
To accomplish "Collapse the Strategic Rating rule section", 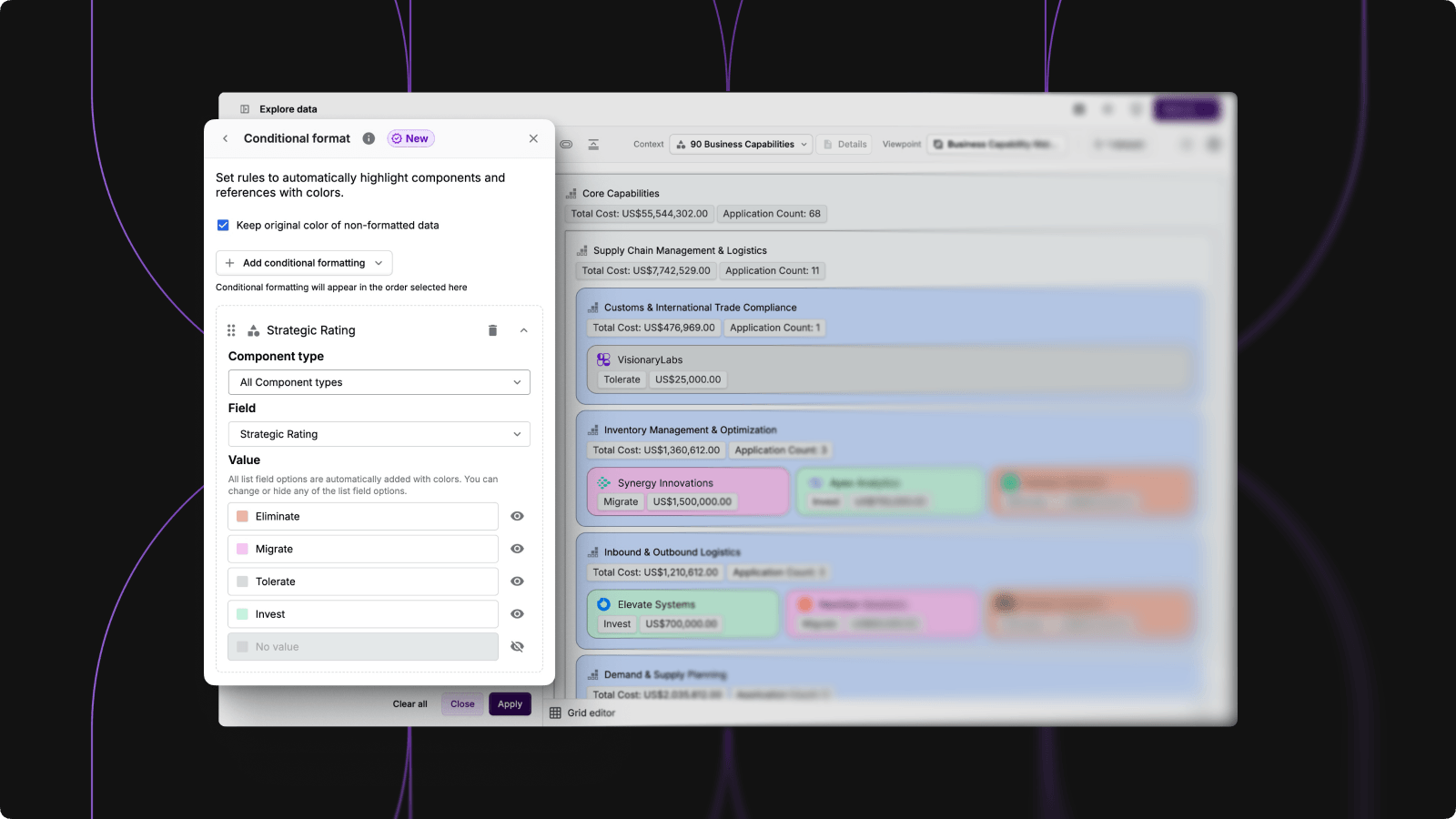I will [x=524, y=330].
